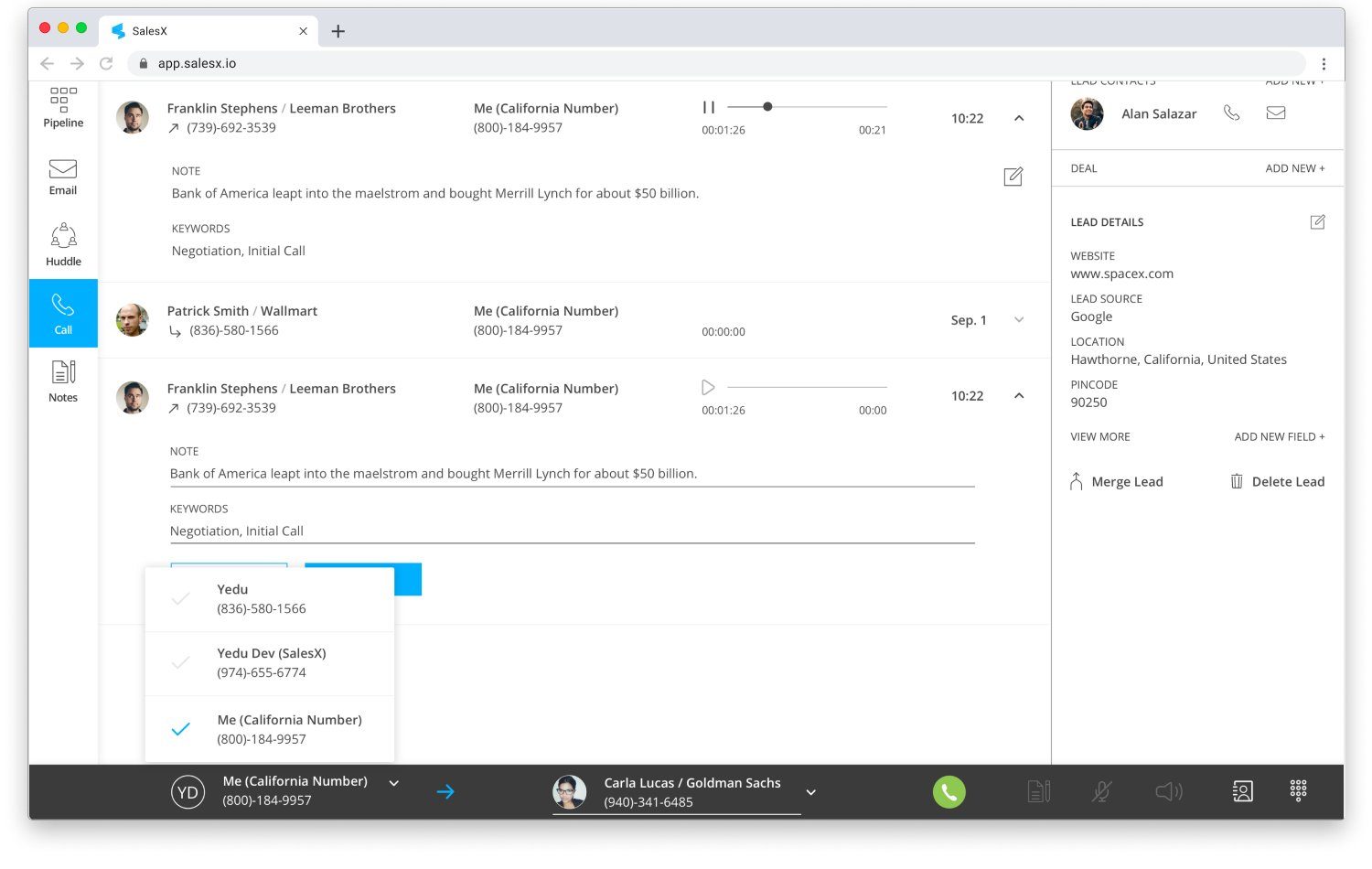Collapse the first Franklin Stephens call
The height and width of the screenshot is (869, 1372).
pyautogui.click(x=1019, y=118)
